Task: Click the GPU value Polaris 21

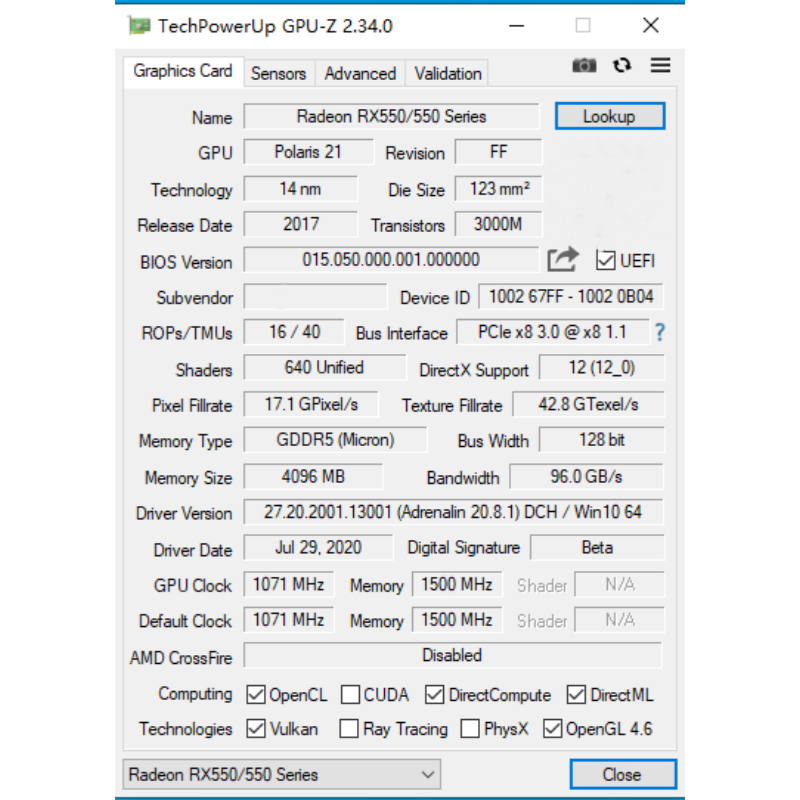Action: [308, 152]
